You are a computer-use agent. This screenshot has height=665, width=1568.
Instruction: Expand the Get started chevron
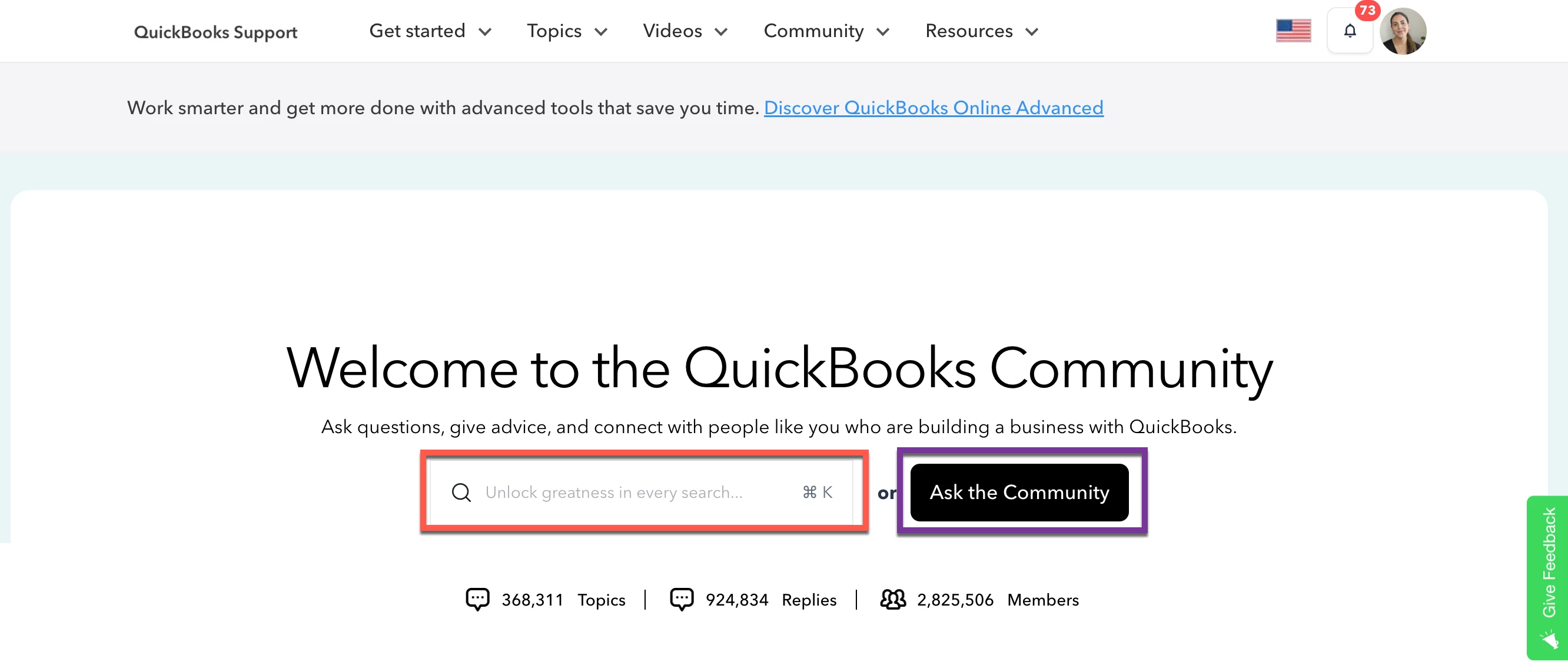click(484, 32)
